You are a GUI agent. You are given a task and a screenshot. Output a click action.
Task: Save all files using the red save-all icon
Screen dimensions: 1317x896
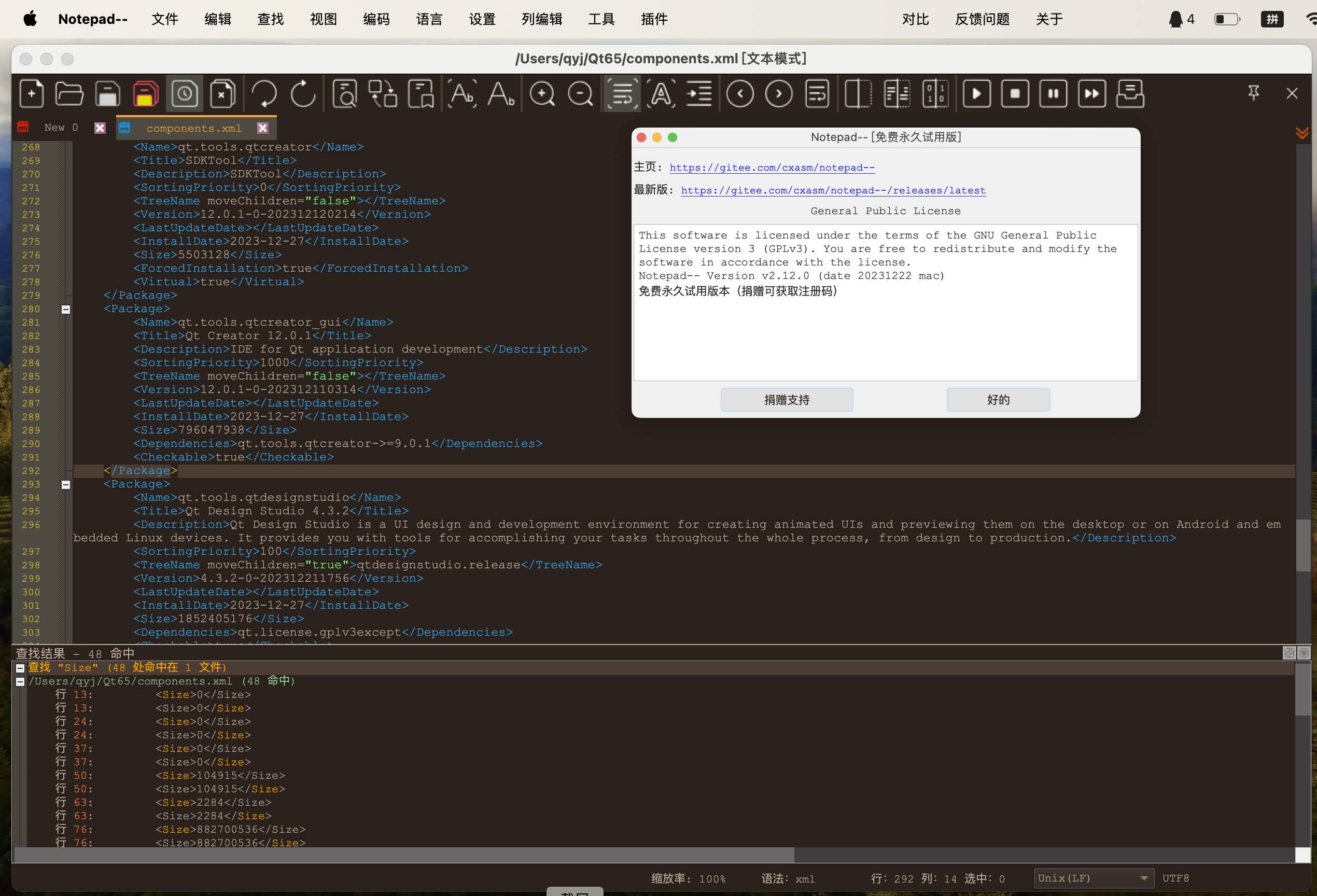pos(146,93)
